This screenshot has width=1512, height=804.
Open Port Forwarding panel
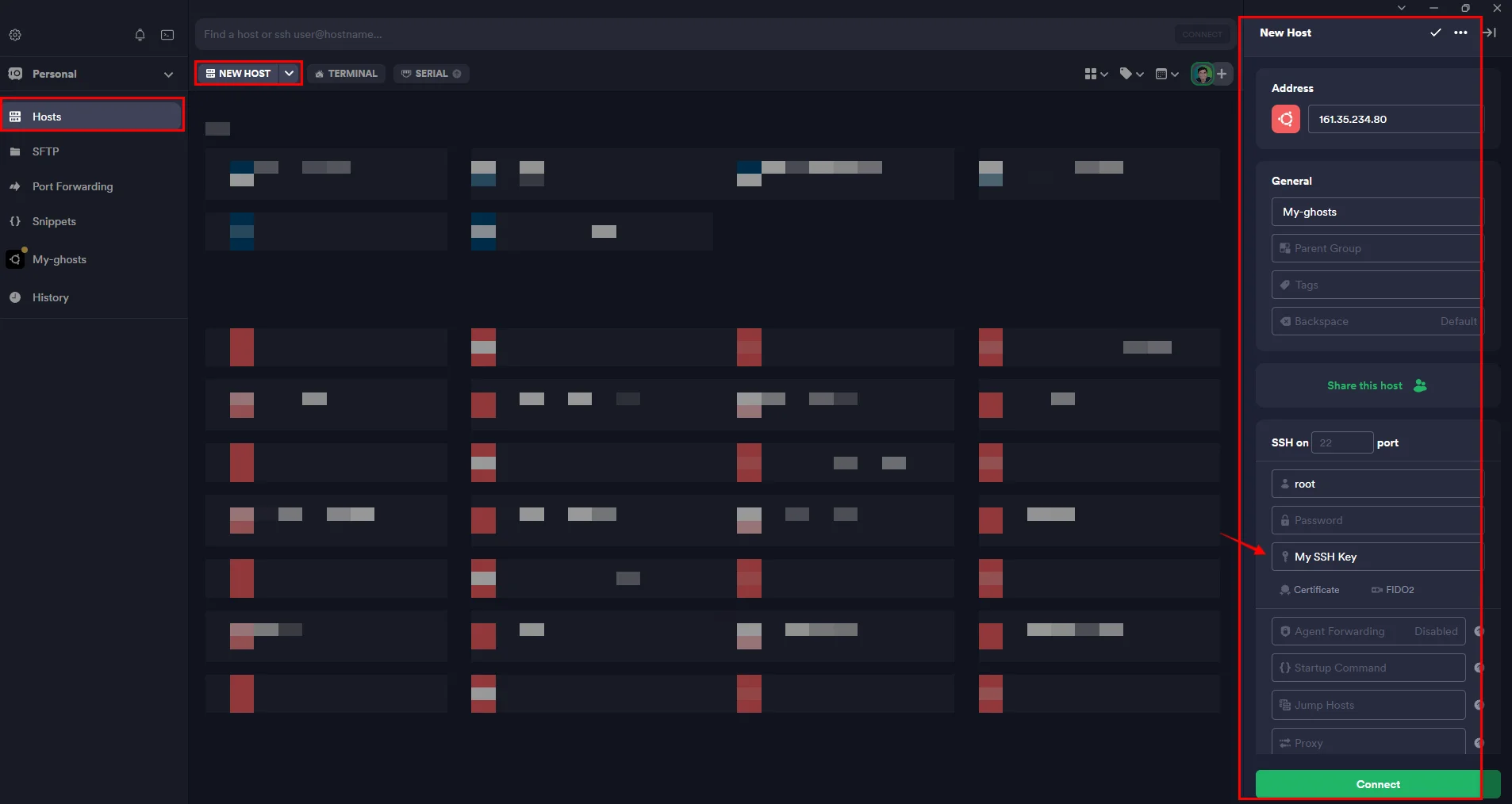[71, 186]
